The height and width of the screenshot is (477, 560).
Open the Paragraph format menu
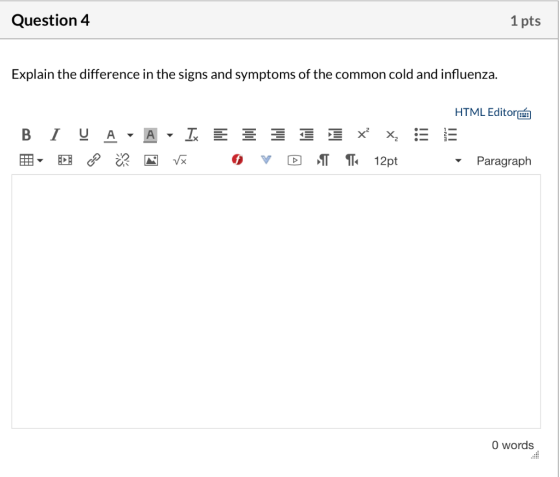(x=504, y=161)
